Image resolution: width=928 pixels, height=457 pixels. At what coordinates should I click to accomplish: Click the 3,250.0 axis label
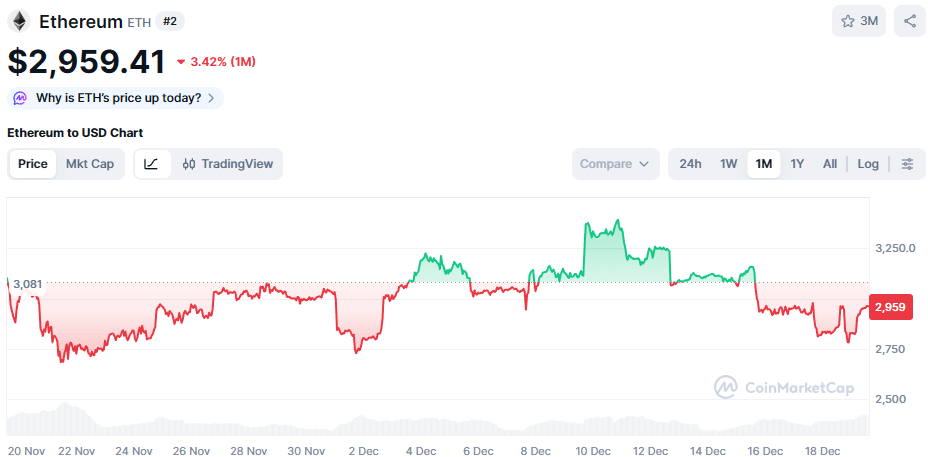point(895,247)
